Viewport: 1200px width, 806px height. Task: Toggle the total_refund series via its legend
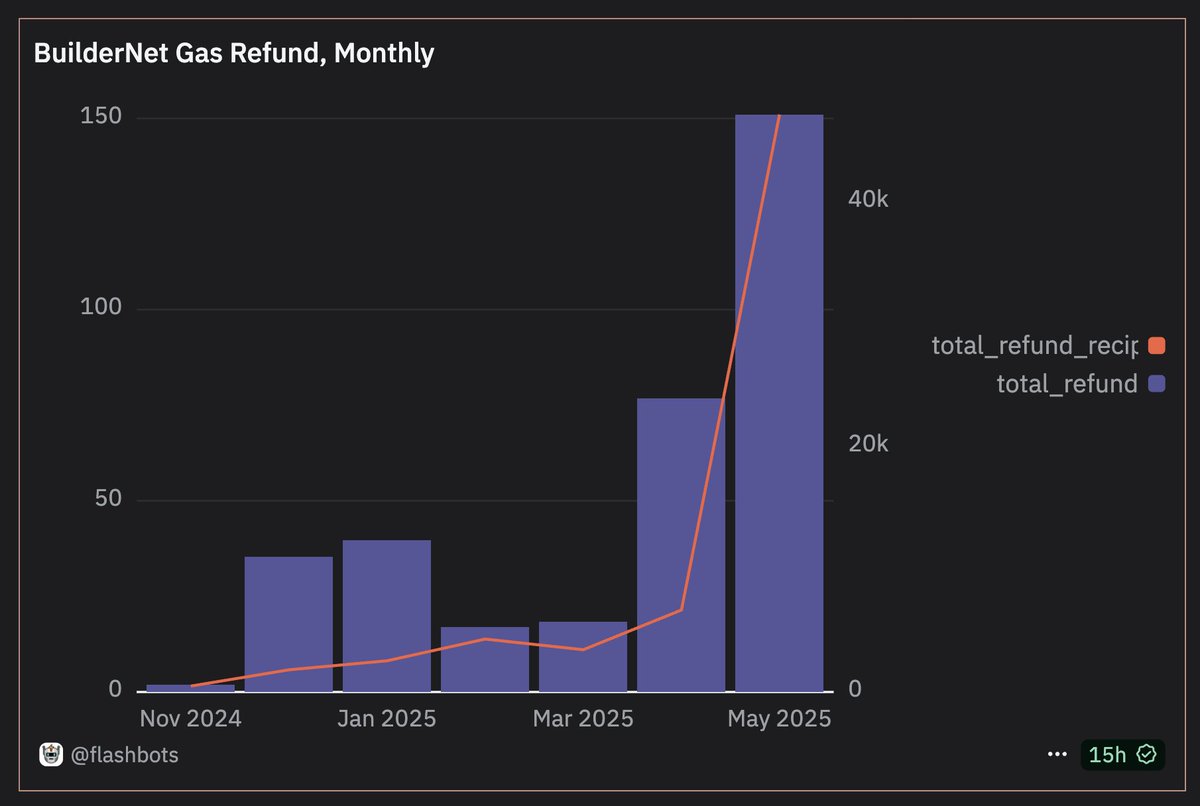(1067, 383)
